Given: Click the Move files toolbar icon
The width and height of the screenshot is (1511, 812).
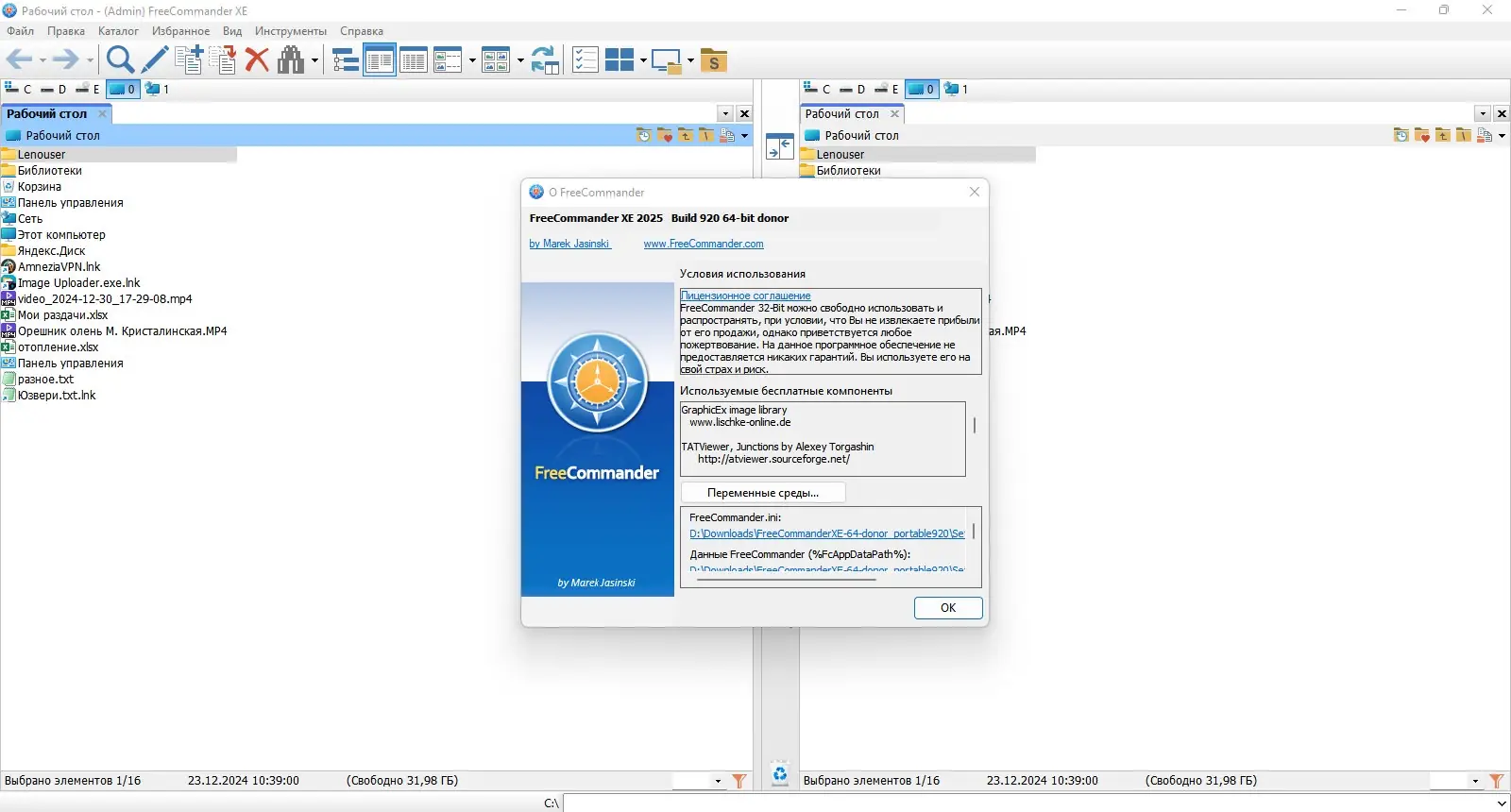Looking at the screenshot, I should click(223, 60).
